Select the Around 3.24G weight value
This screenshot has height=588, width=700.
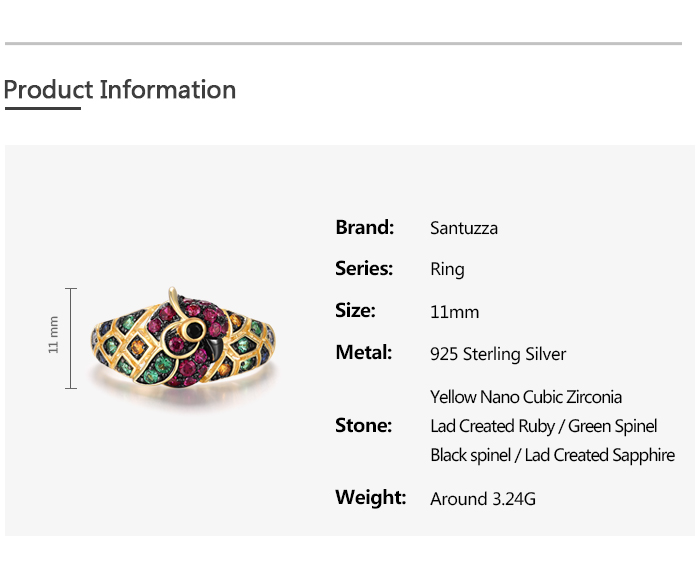483,498
